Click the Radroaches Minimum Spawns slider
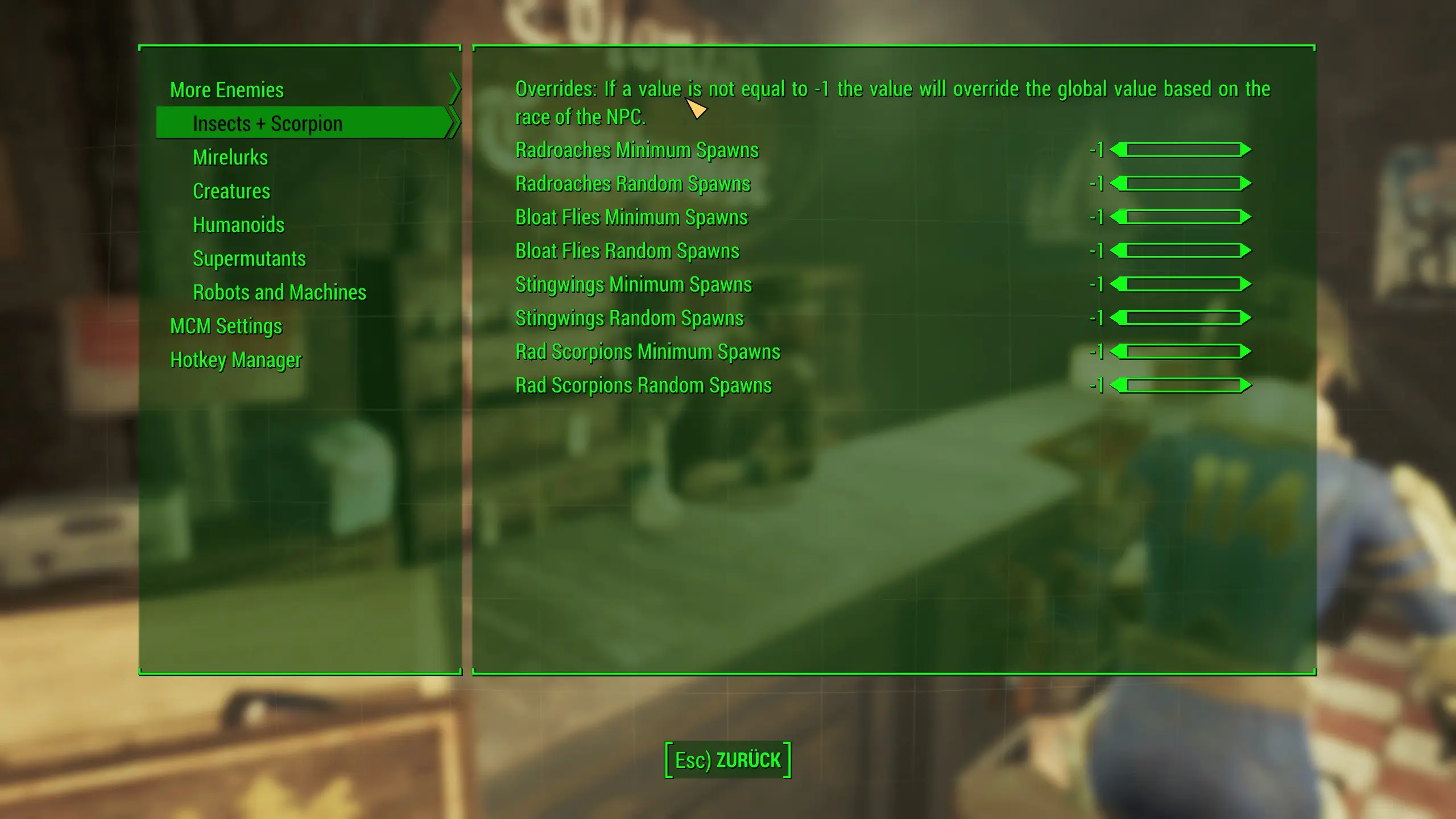Image resolution: width=1456 pixels, height=819 pixels. 1180,149
